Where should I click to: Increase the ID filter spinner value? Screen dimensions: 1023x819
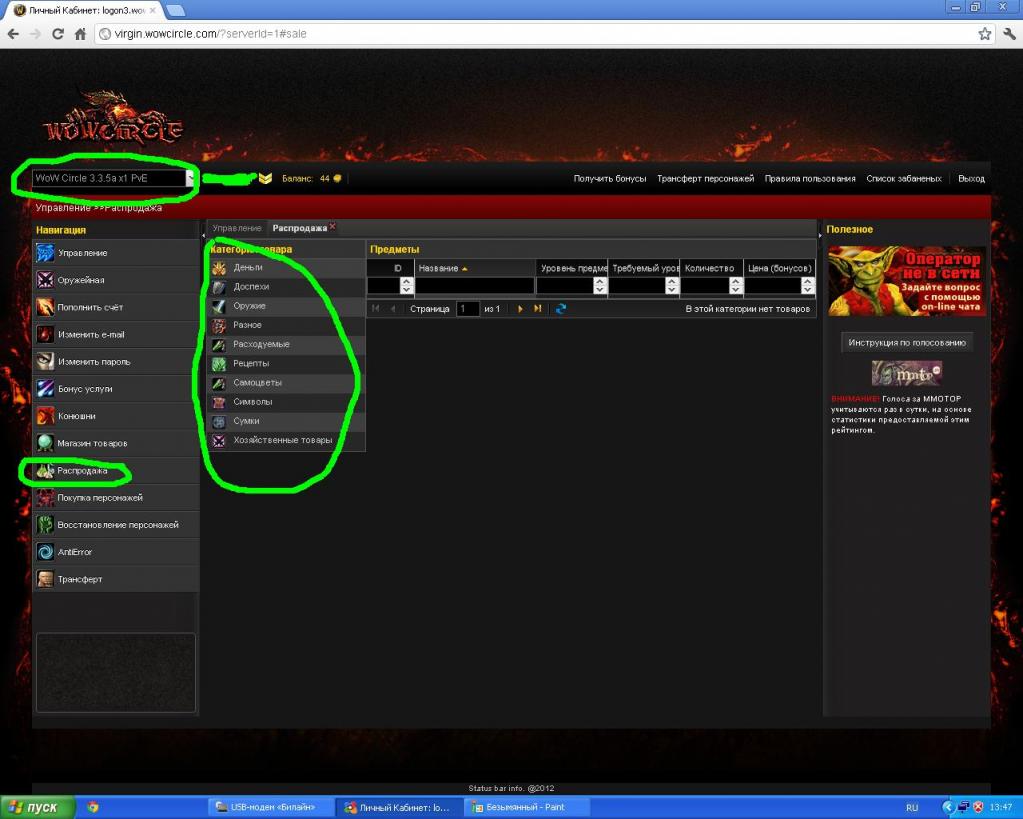click(407, 281)
